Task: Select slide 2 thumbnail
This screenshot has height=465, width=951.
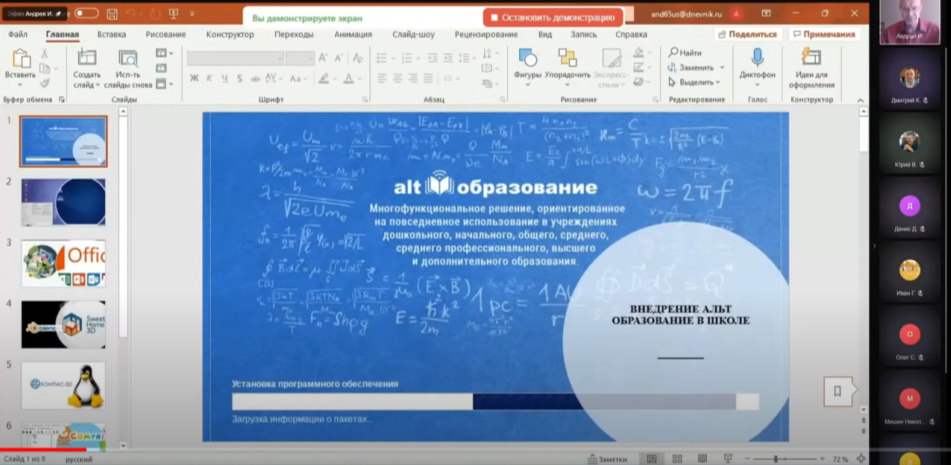Action: click(x=63, y=202)
